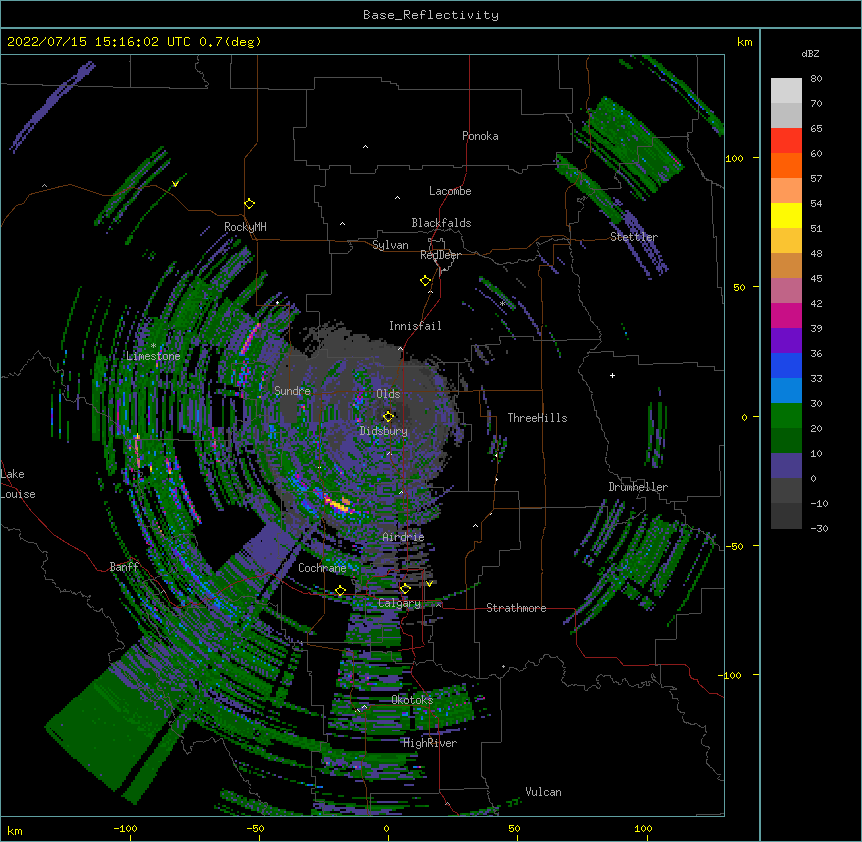Click the Vulcan label
Image resolution: width=862 pixels, height=842 pixels.
click(x=543, y=792)
